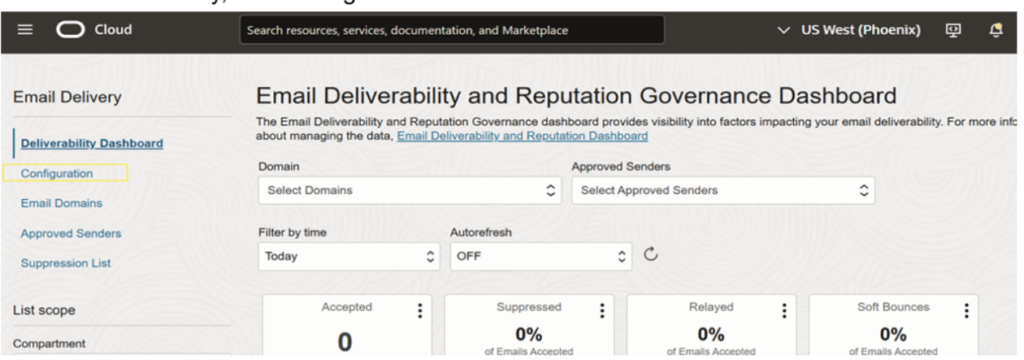The image size is (1024, 360).
Task: Open the Select Domains dropdown
Action: pos(410,190)
